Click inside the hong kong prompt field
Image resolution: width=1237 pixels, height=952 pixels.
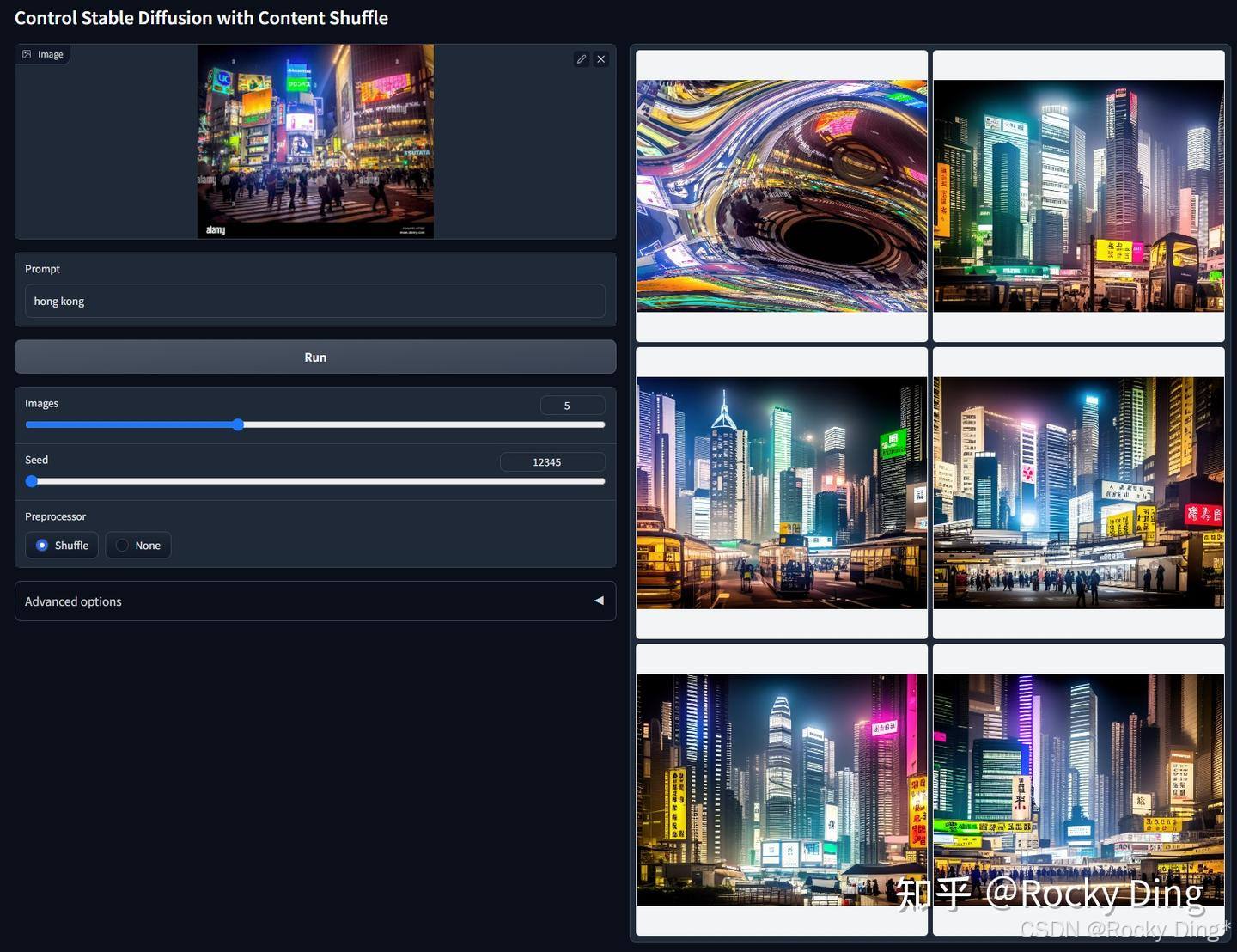pos(315,301)
